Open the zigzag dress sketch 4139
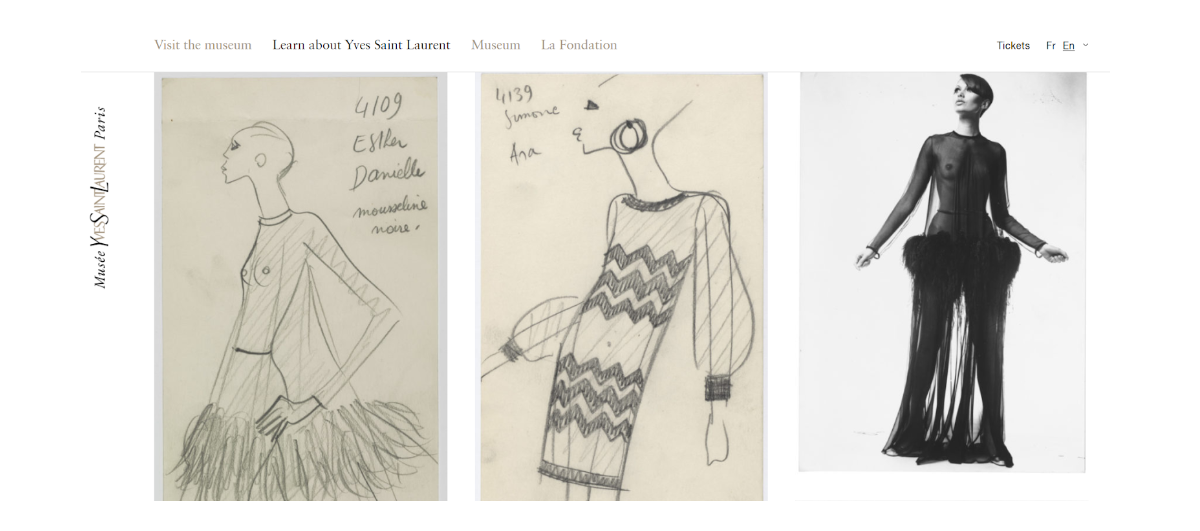 tap(621, 290)
